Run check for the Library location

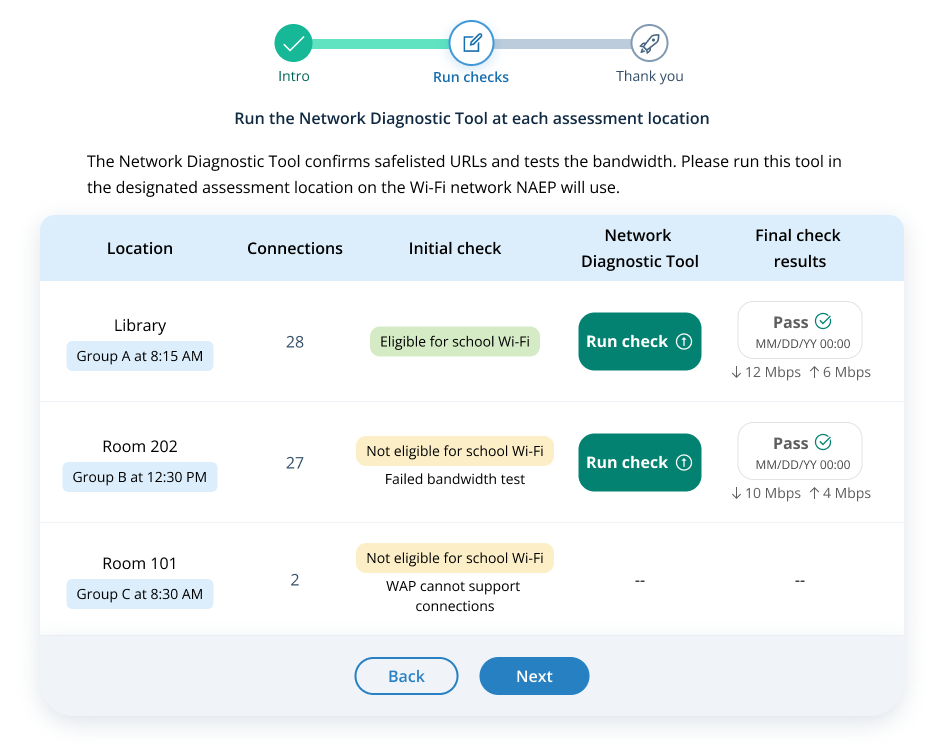point(639,342)
